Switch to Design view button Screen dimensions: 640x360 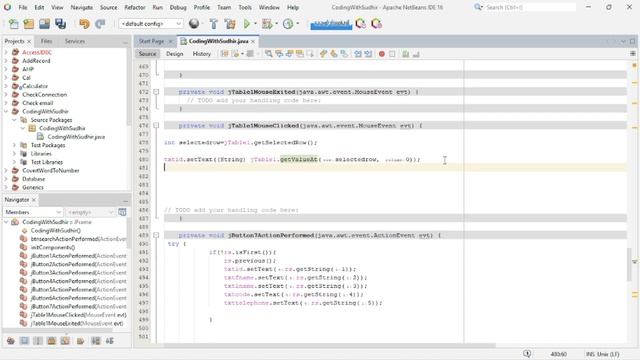175,54
